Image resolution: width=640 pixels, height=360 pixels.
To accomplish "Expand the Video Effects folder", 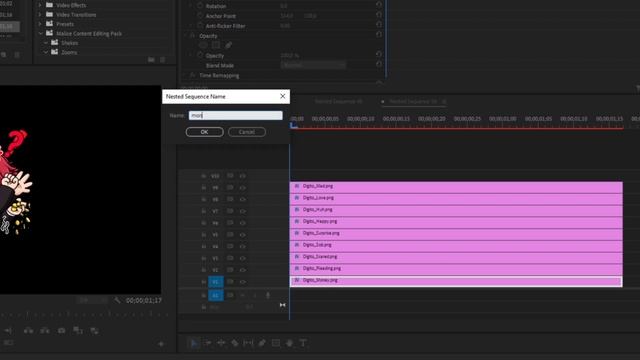I will 40,5.
